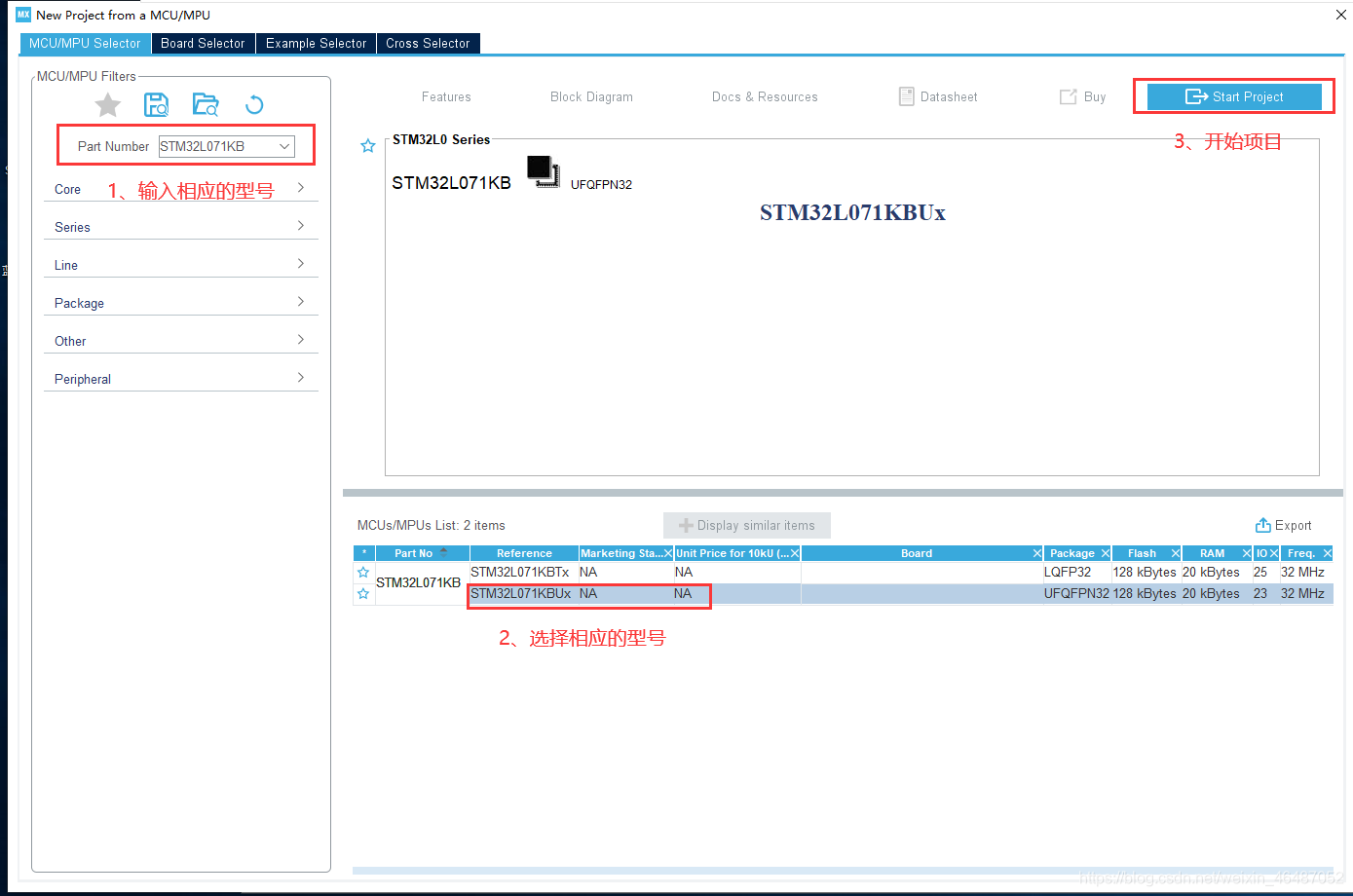The height and width of the screenshot is (896, 1353).
Task: Remove the Flash column
Action: click(x=1176, y=553)
